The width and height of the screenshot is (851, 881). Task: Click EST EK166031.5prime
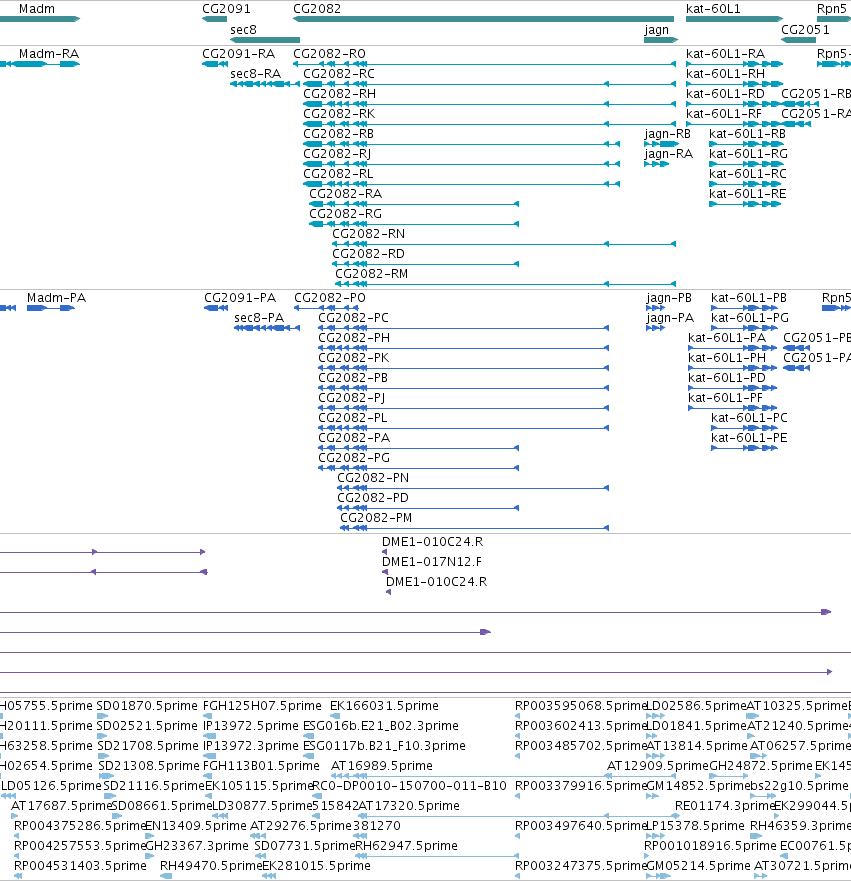click(384, 706)
